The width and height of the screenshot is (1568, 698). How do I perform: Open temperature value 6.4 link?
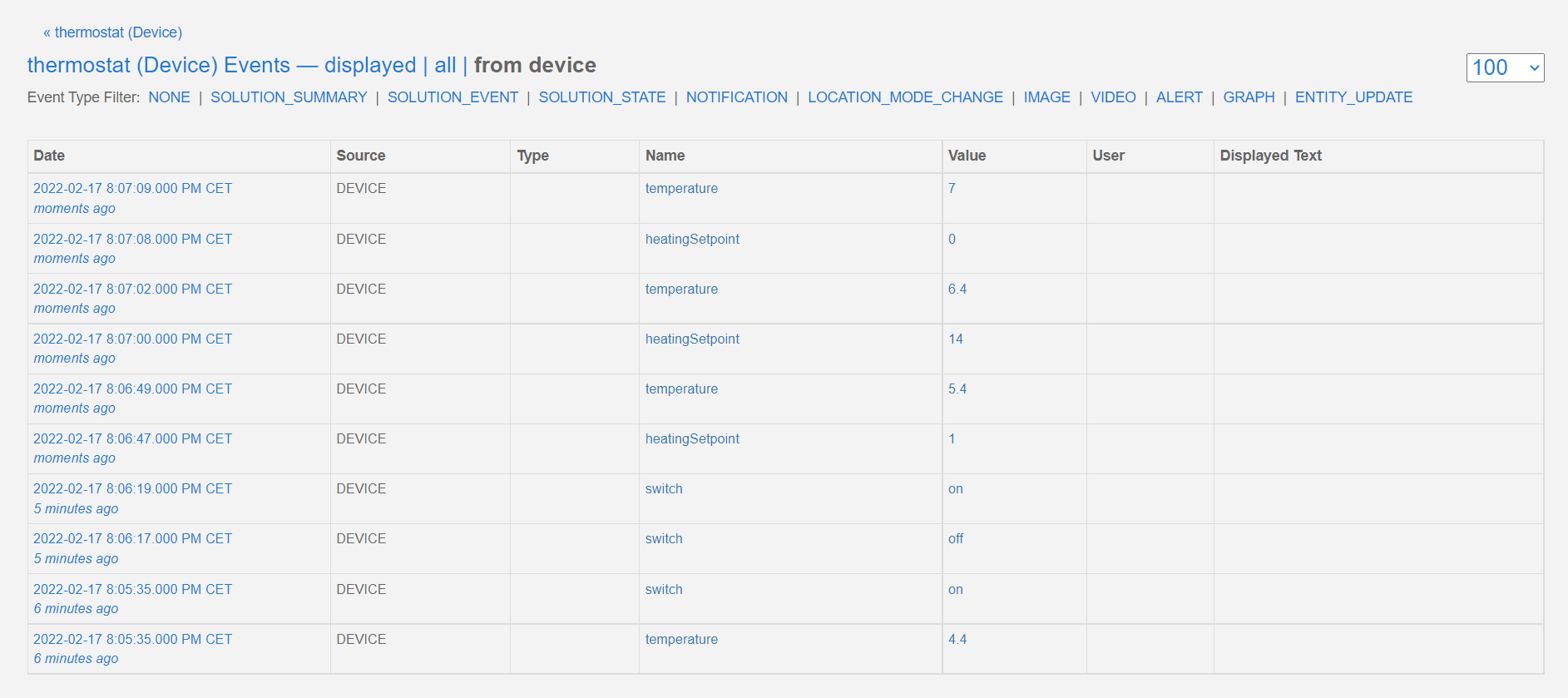[x=957, y=290]
